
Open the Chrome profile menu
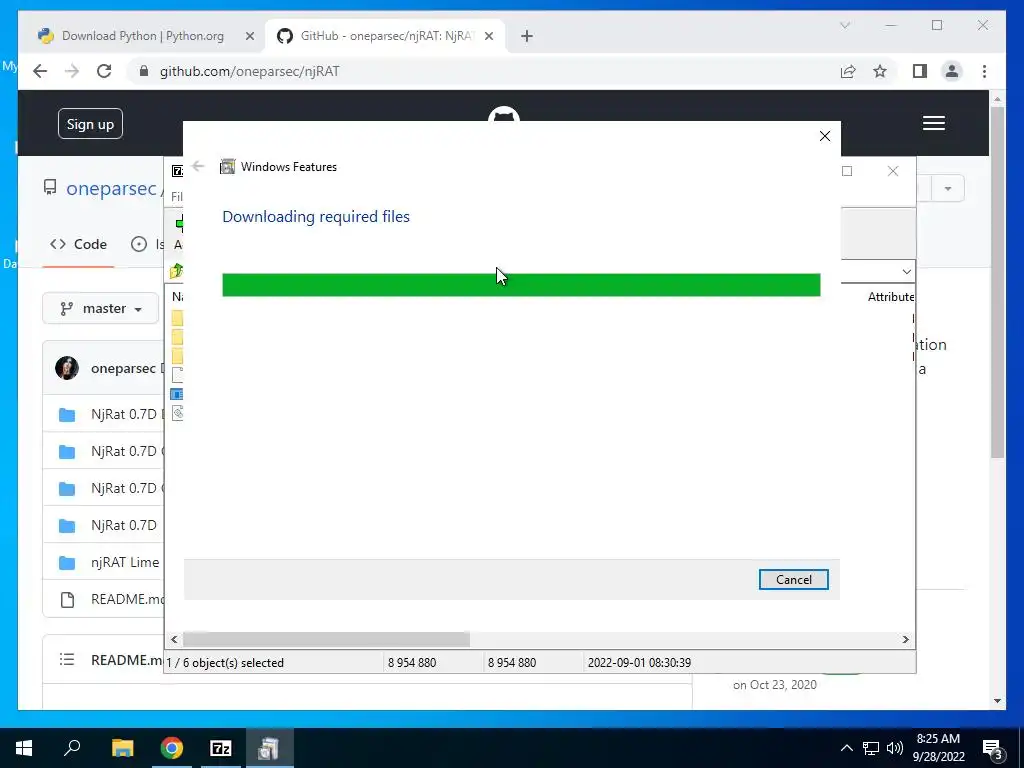coord(952,71)
